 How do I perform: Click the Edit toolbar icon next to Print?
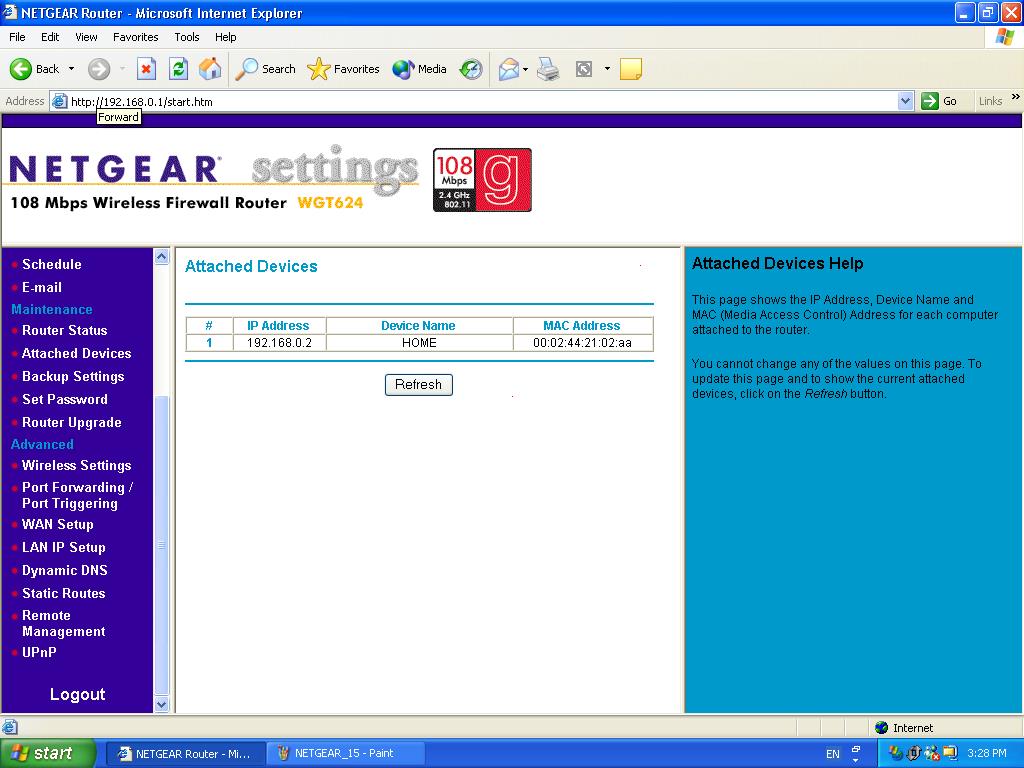tap(584, 69)
